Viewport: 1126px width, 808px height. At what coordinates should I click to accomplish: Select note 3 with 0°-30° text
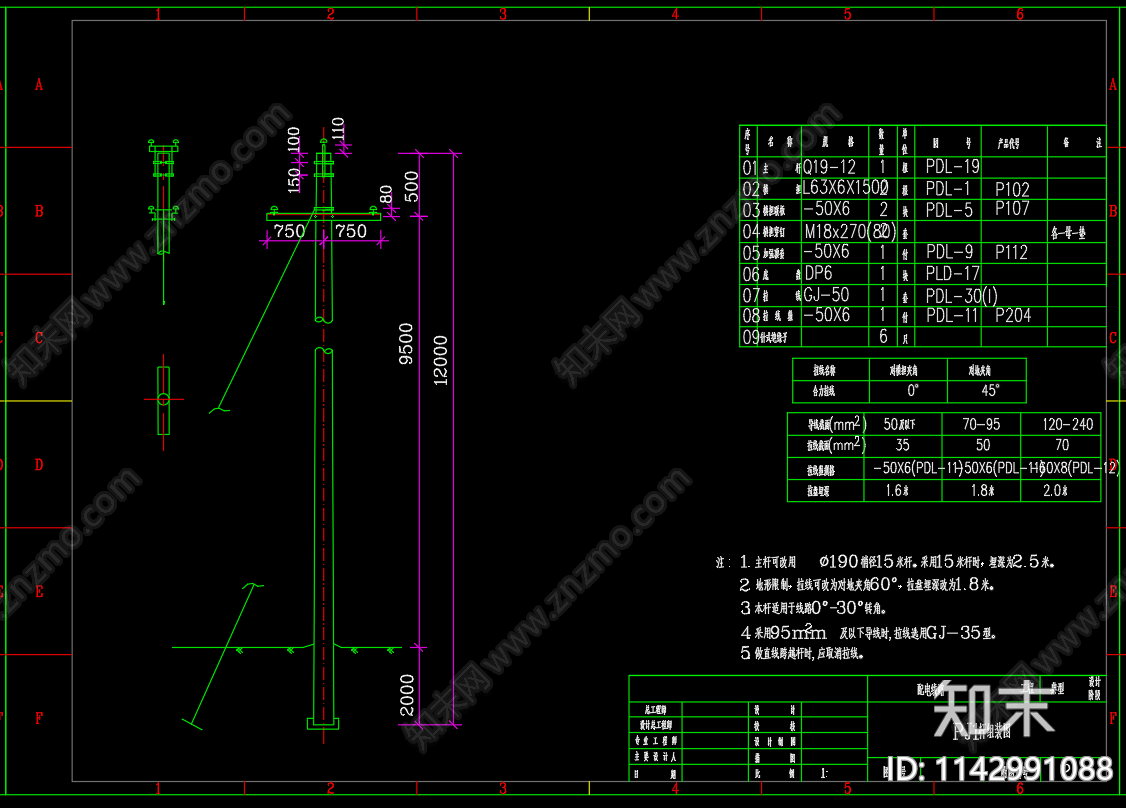coord(814,608)
